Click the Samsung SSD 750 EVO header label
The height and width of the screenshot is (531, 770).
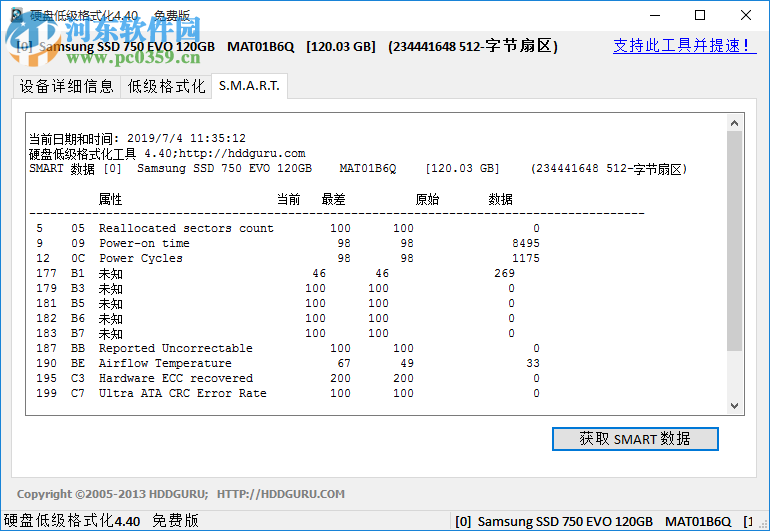coord(287,46)
